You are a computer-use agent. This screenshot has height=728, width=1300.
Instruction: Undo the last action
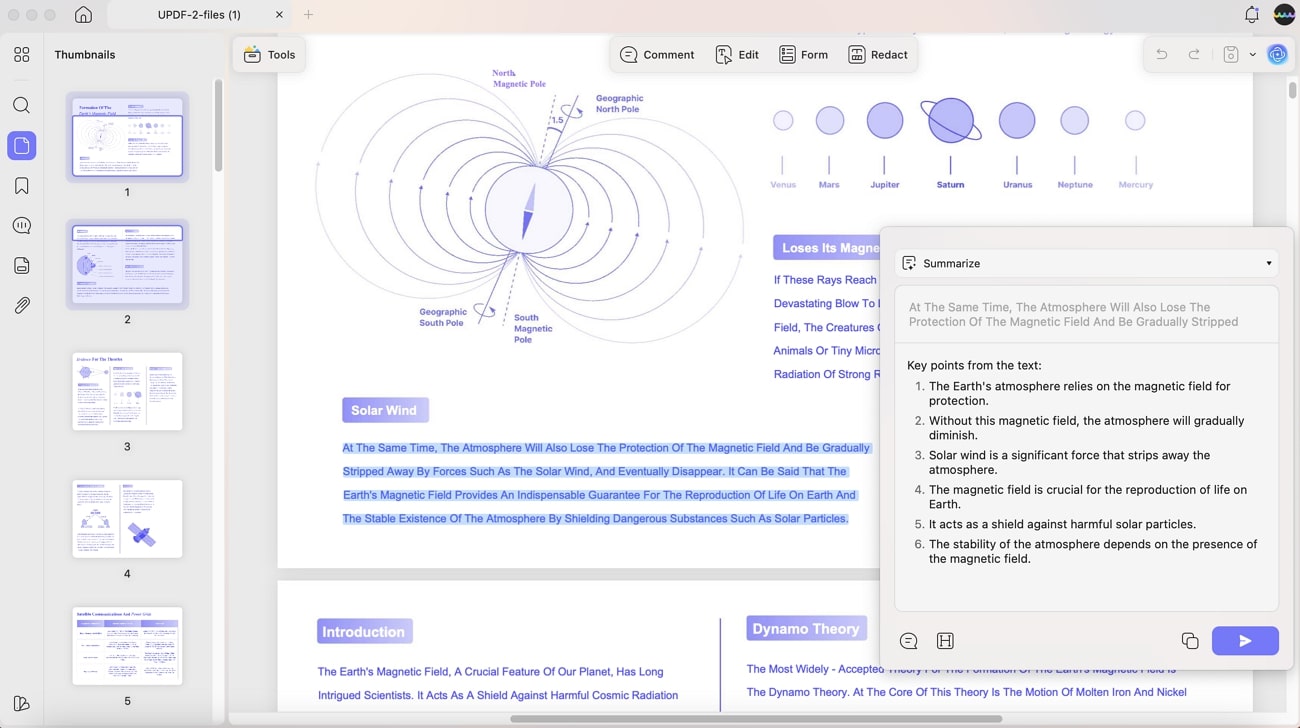pos(1161,55)
